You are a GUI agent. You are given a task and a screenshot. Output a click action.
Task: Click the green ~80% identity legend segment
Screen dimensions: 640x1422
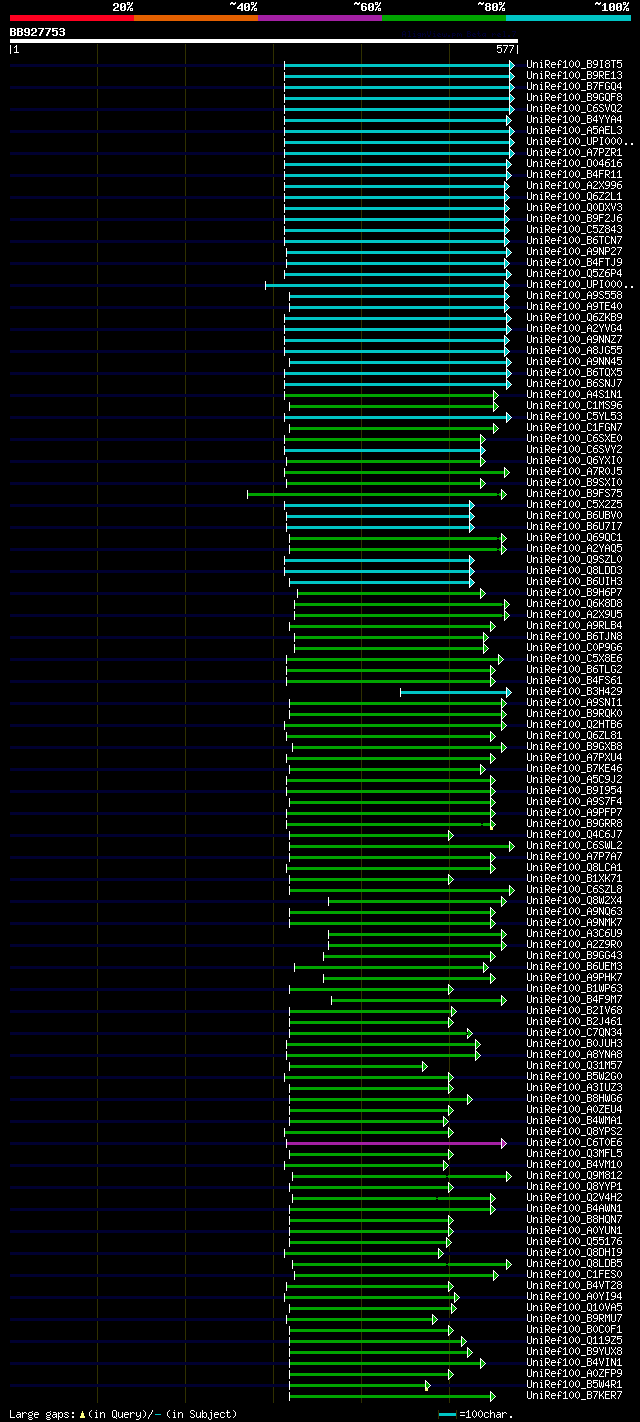[x=444, y=17]
